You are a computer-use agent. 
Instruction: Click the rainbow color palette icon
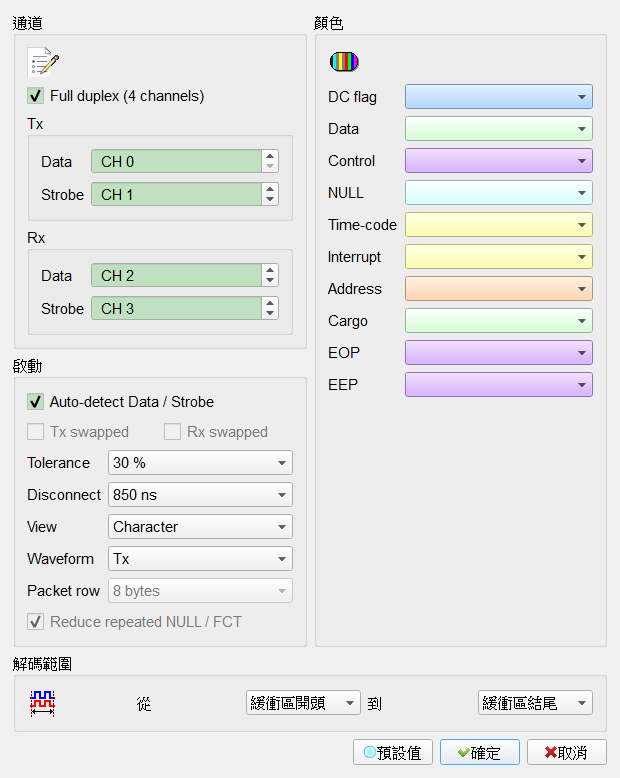point(344,62)
